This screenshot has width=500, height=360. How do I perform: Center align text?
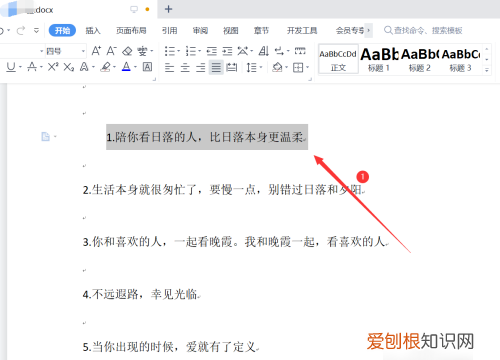[x=185, y=68]
